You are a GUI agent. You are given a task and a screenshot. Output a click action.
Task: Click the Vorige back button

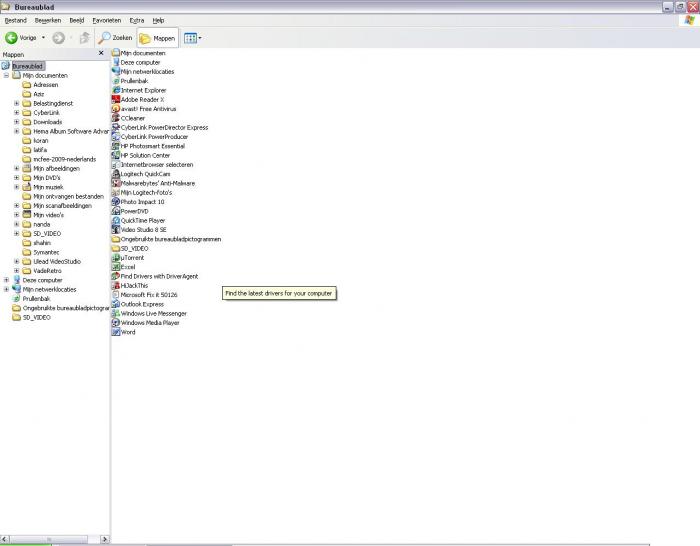[21, 38]
